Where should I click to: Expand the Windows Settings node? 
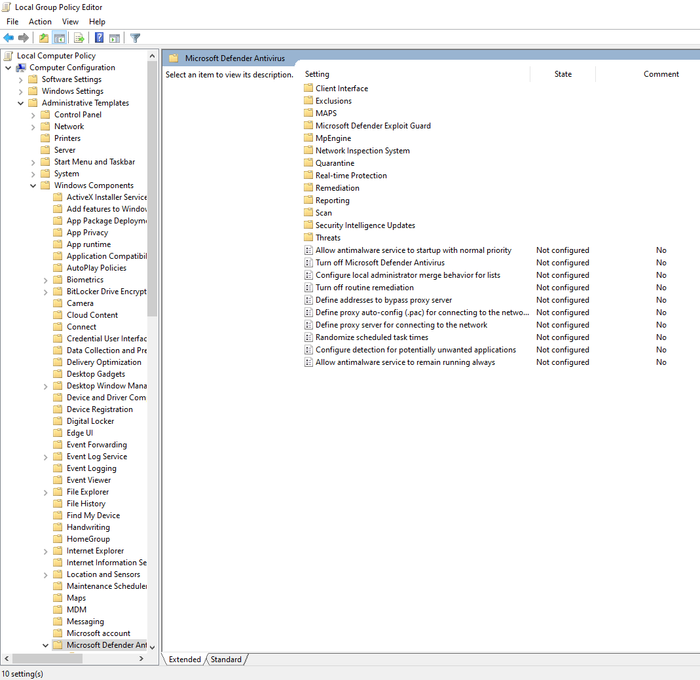coord(21,92)
